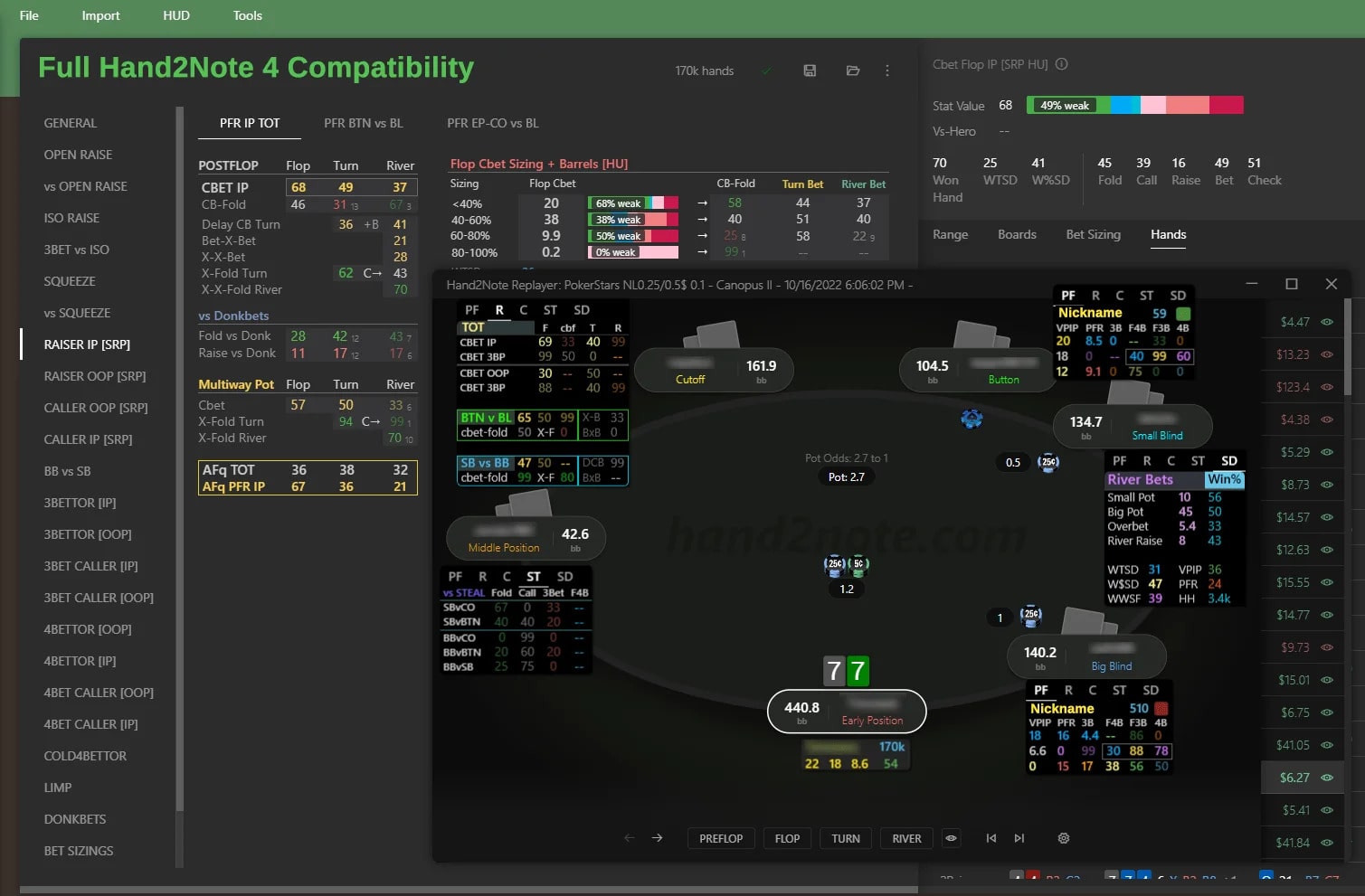
Task: Click the 68% weak range bar for <40% sizing
Action: [x=633, y=203]
